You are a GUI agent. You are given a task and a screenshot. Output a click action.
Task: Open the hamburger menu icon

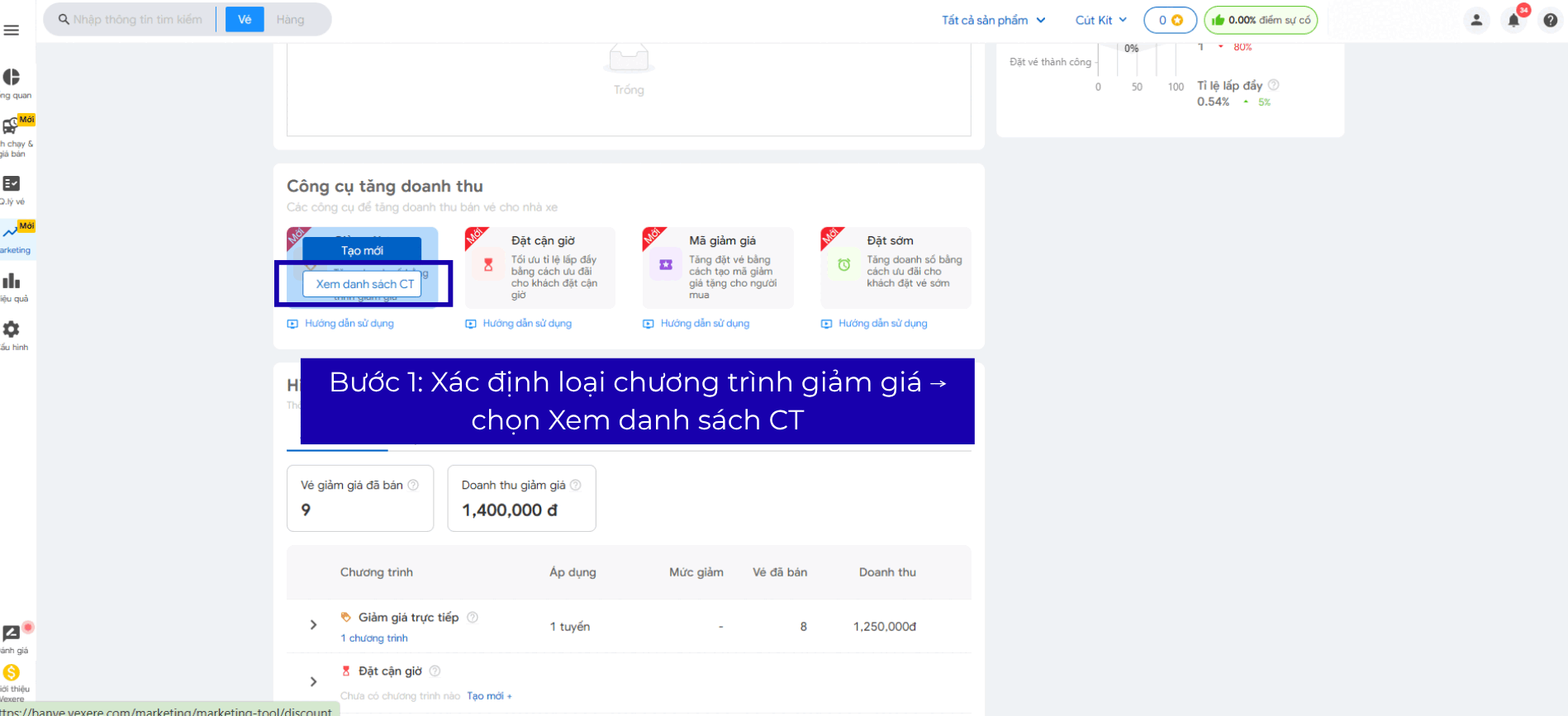(12, 31)
